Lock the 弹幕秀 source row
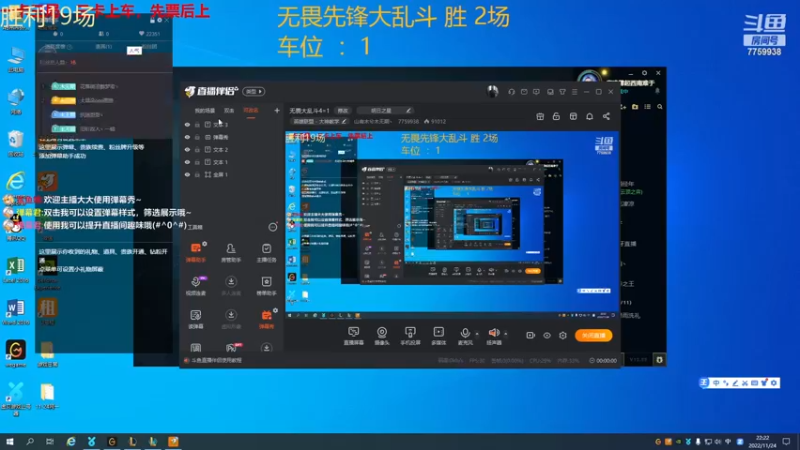This screenshot has width=800, height=450. coord(197,137)
